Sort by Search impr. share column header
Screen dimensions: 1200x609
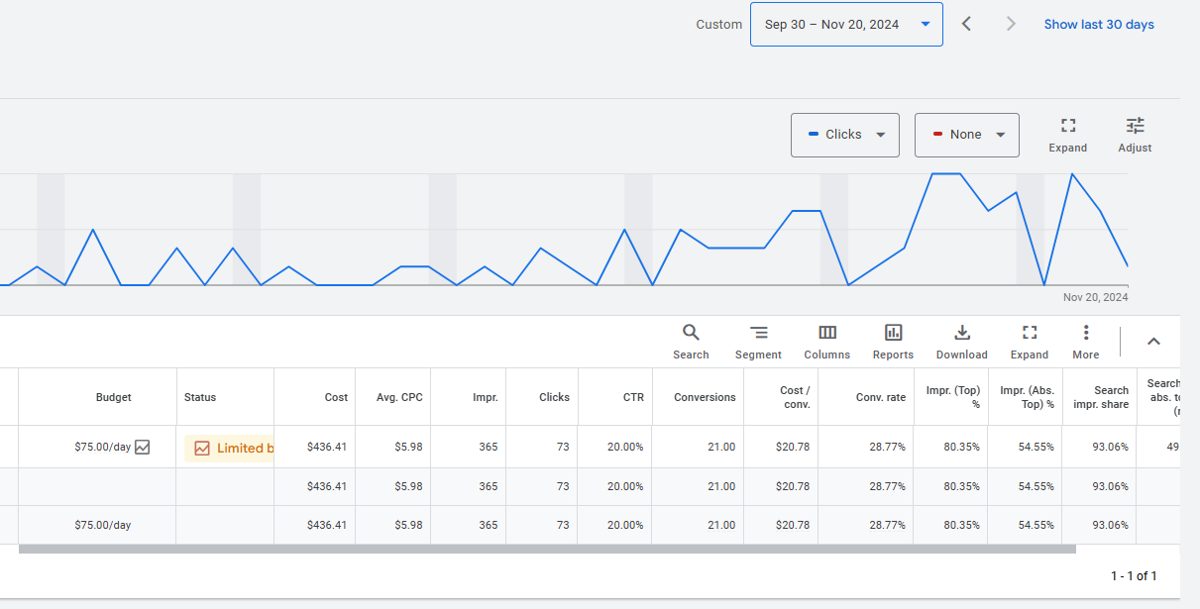click(1101, 397)
